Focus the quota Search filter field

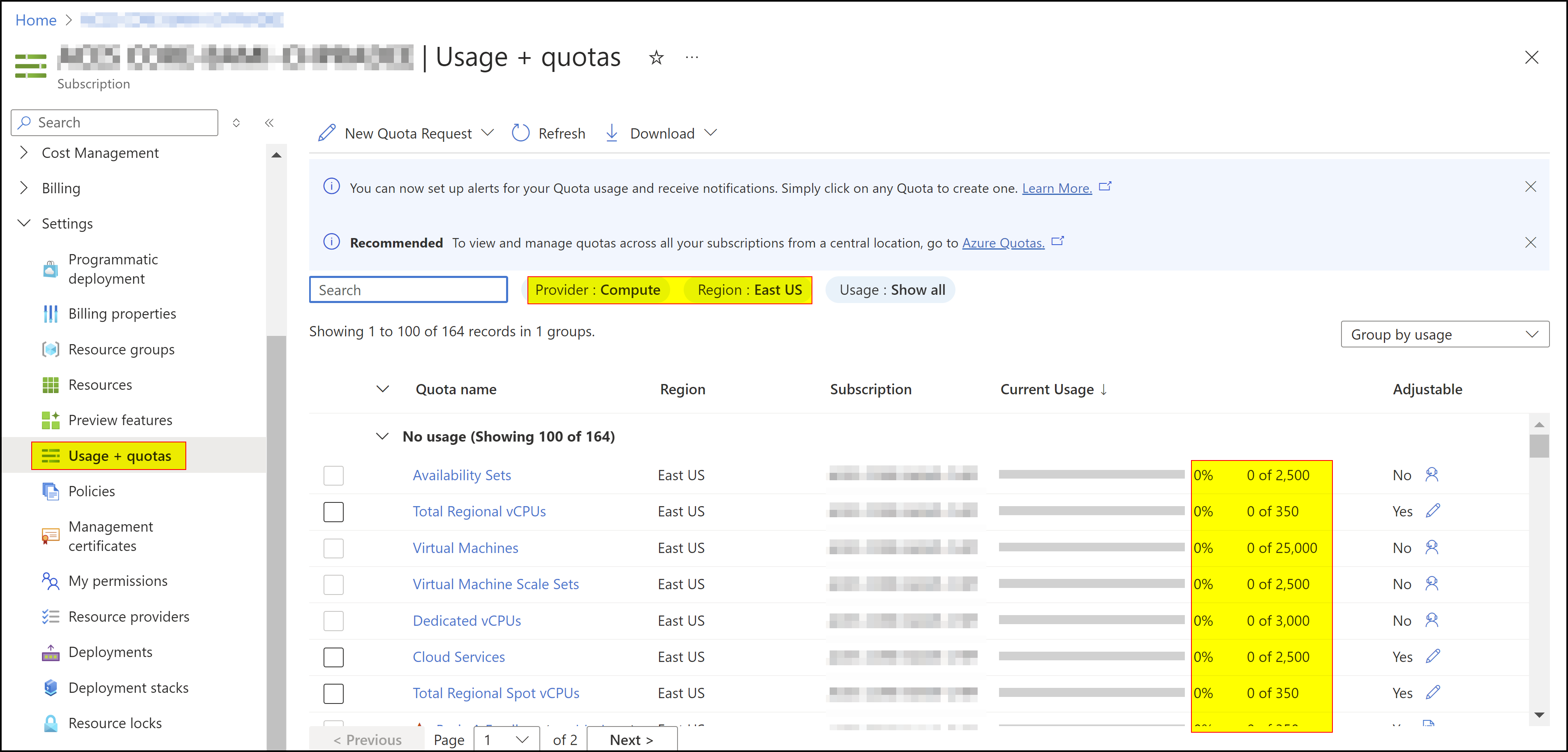[408, 290]
